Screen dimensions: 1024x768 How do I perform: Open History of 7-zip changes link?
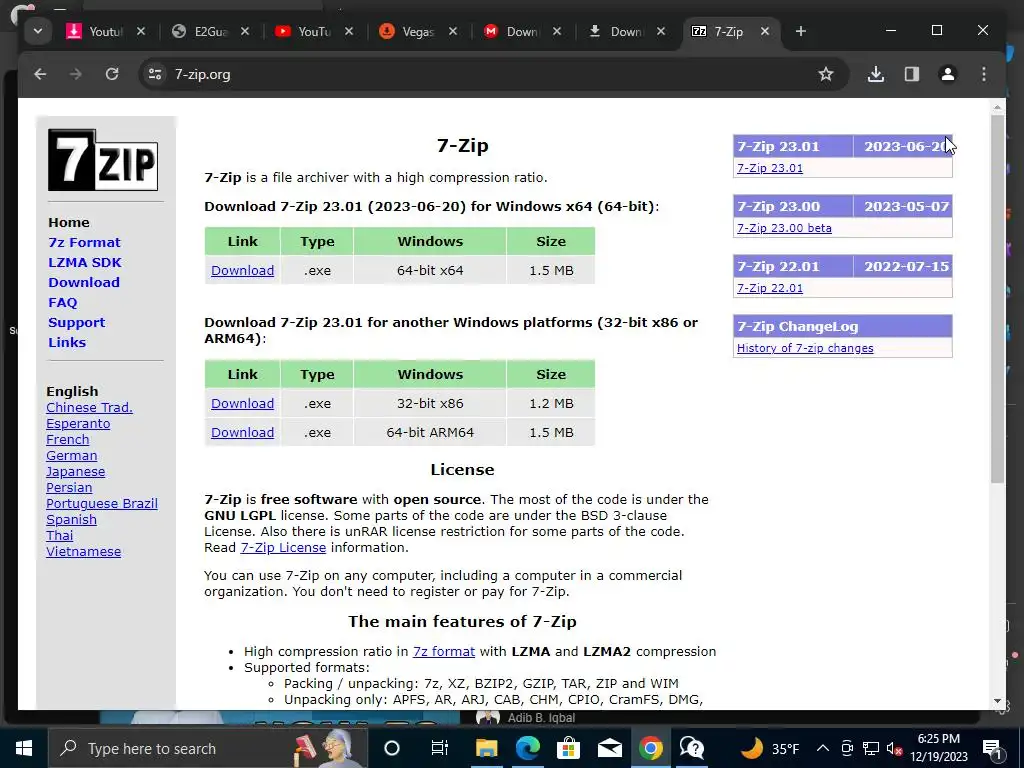tap(805, 348)
